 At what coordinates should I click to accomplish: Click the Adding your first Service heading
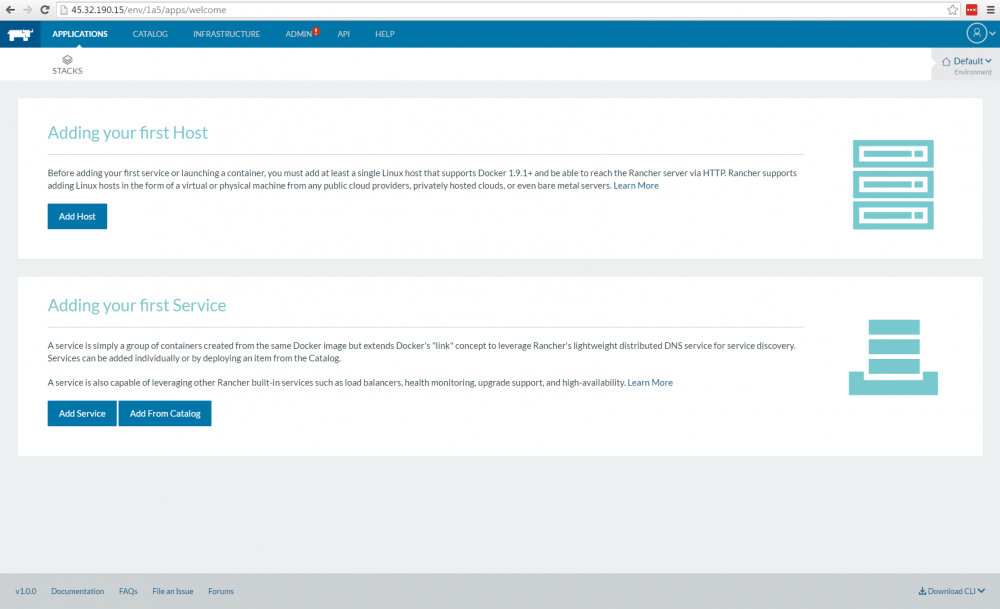pos(136,305)
